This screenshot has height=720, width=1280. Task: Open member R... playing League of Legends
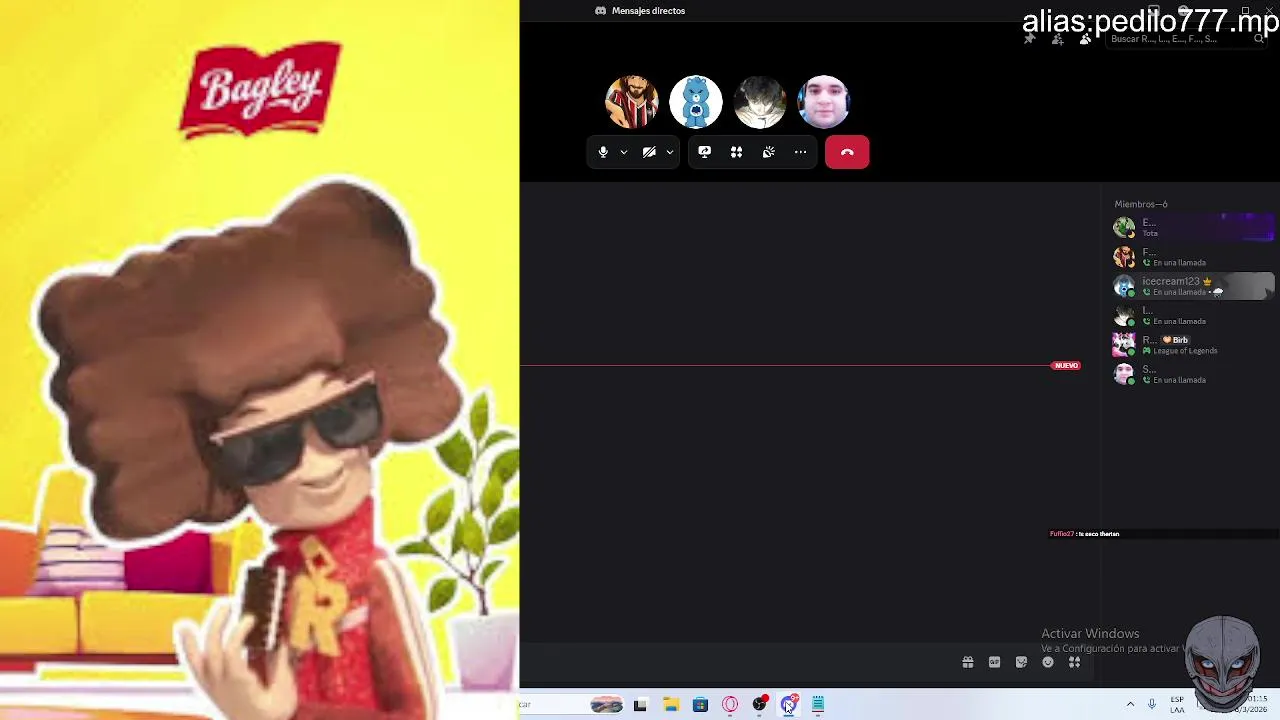click(1193, 345)
